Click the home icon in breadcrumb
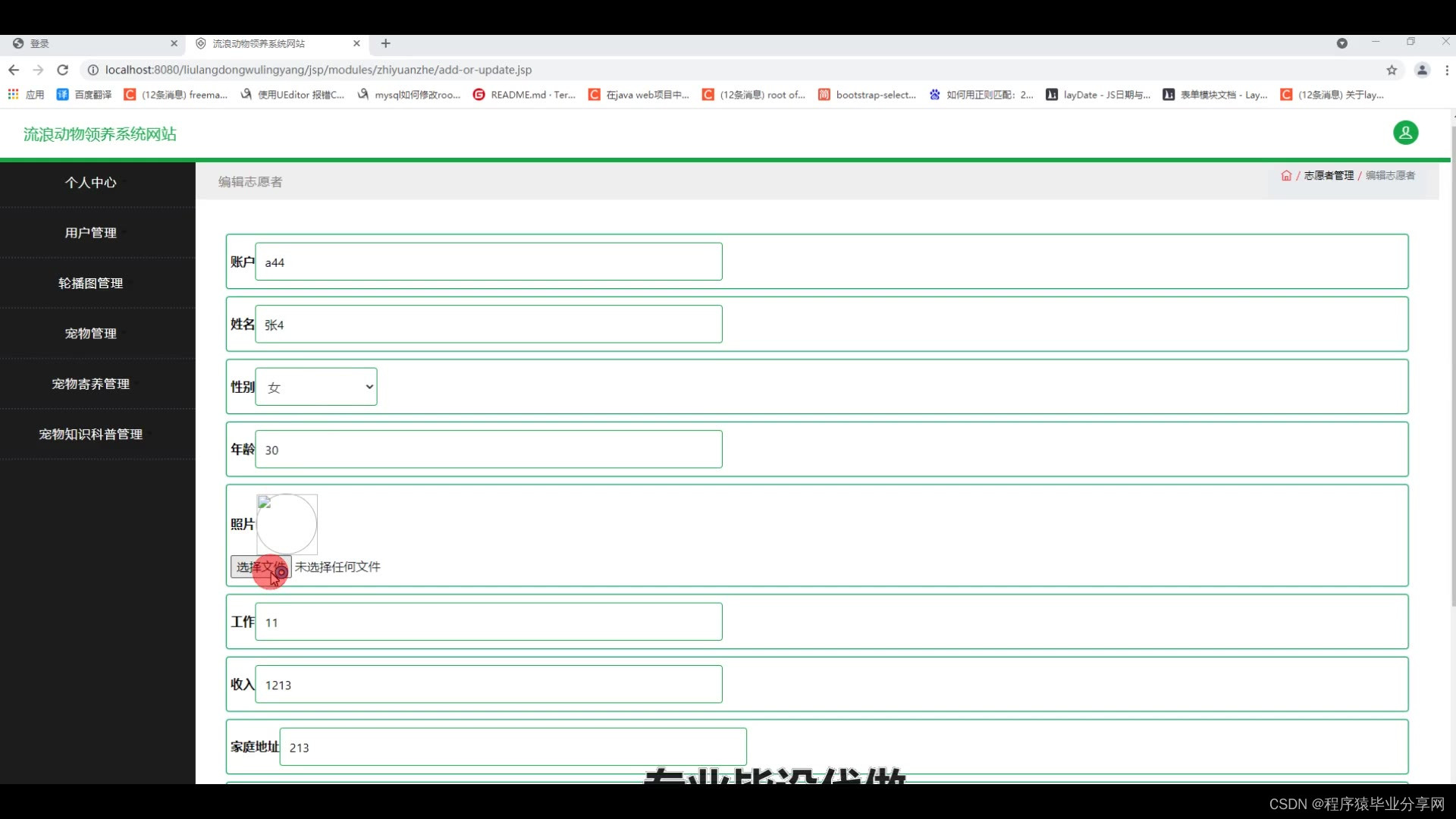The height and width of the screenshot is (819, 1456). (x=1286, y=175)
